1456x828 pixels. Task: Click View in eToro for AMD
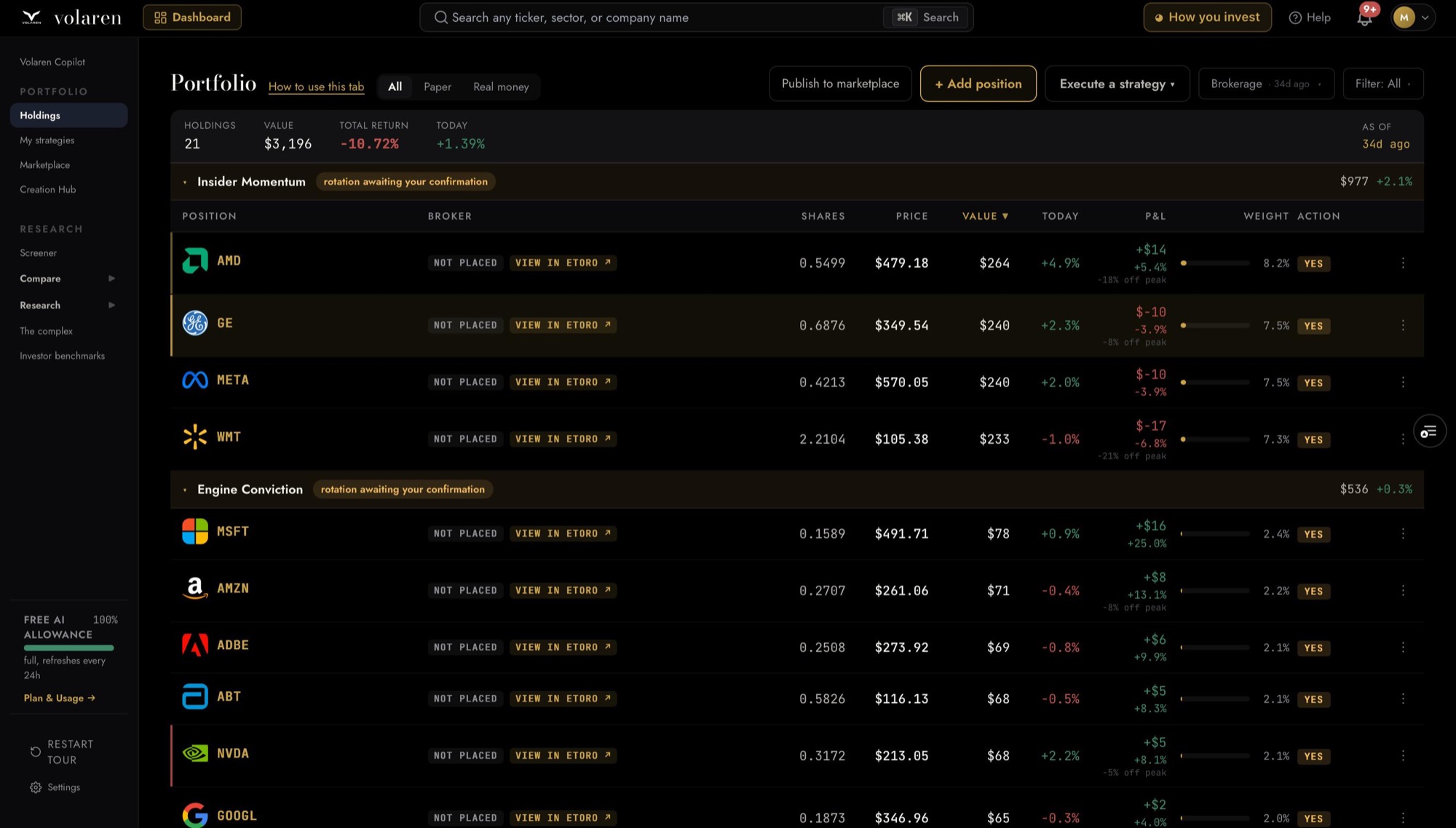tap(563, 263)
